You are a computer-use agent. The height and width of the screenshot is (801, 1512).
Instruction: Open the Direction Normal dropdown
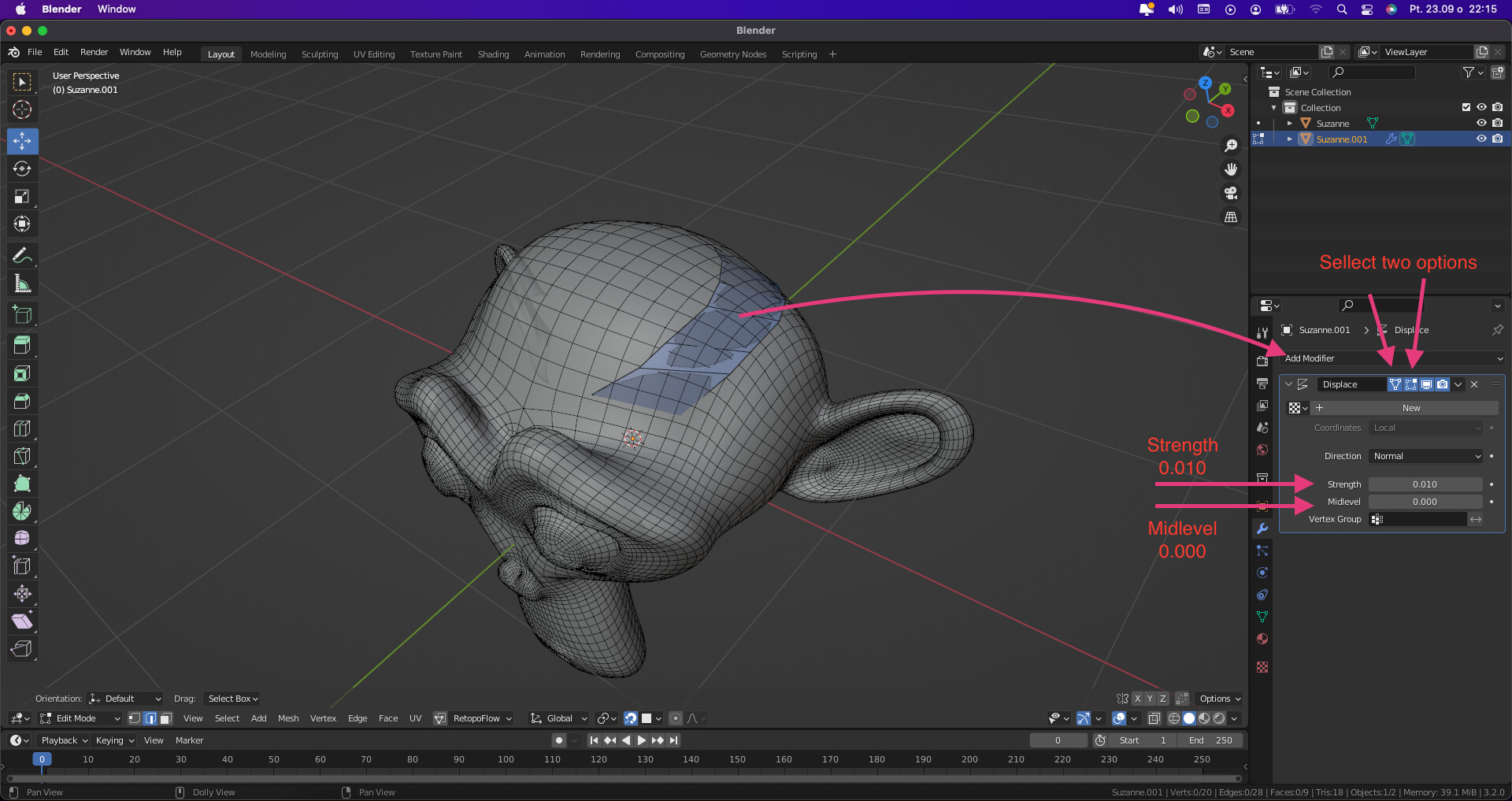coord(1426,456)
